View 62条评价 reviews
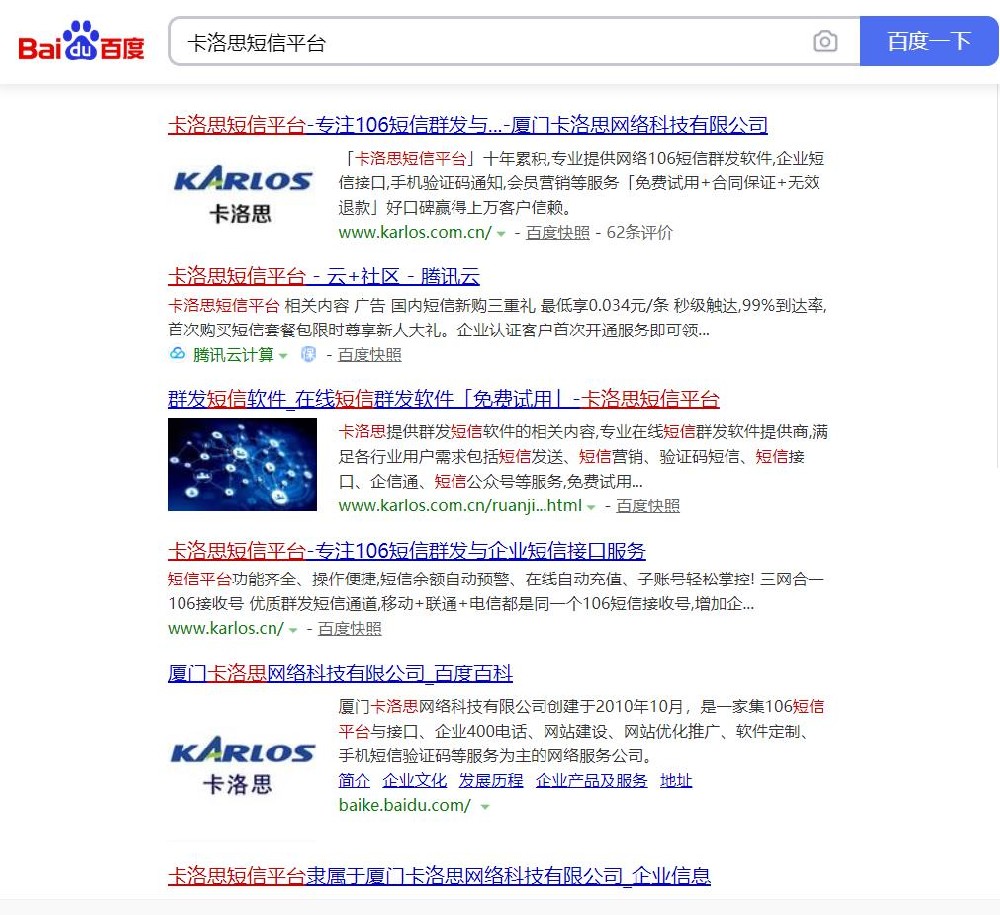Screen dimensions: 1000x915 pyautogui.click(x=639, y=233)
